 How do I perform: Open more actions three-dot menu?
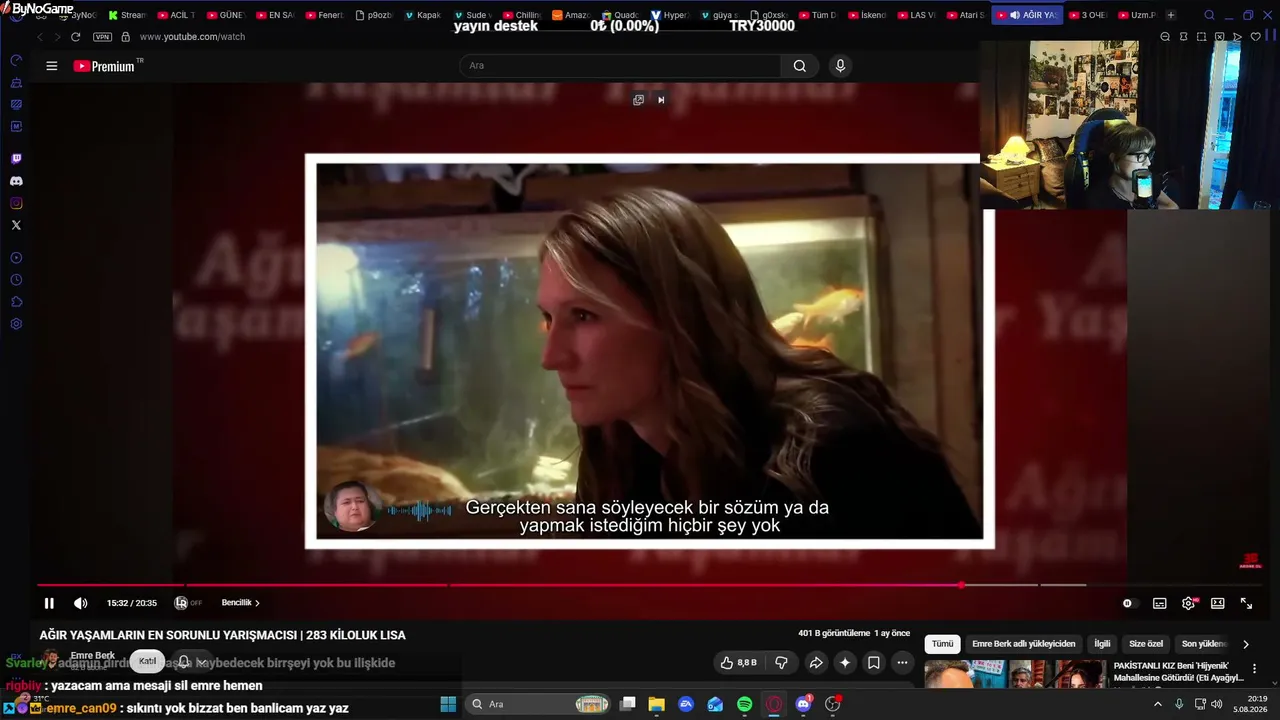pyautogui.click(x=902, y=662)
